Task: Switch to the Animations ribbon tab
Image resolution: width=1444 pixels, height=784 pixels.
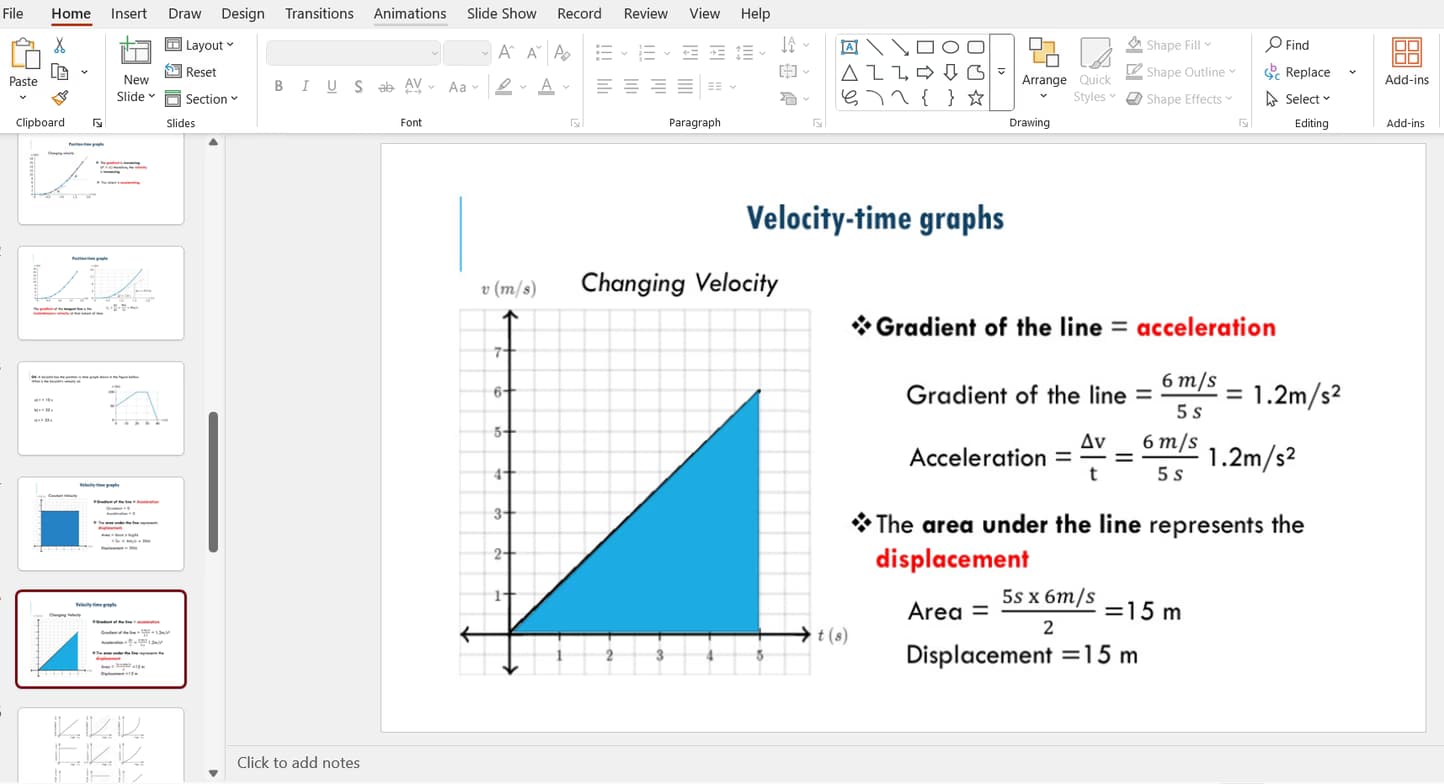Action: pyautogui.click(x=409, y=13)
